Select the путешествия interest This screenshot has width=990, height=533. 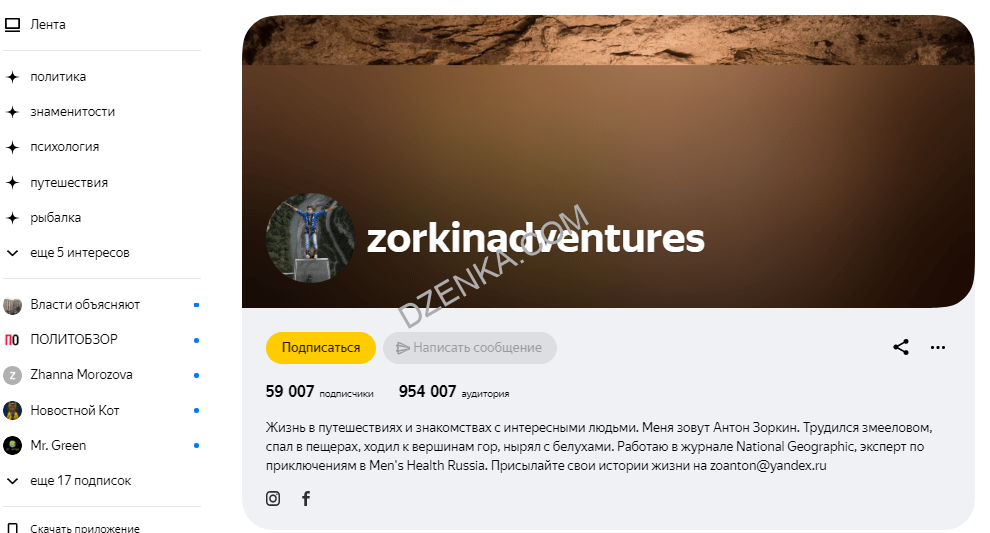tap(69, 183)
